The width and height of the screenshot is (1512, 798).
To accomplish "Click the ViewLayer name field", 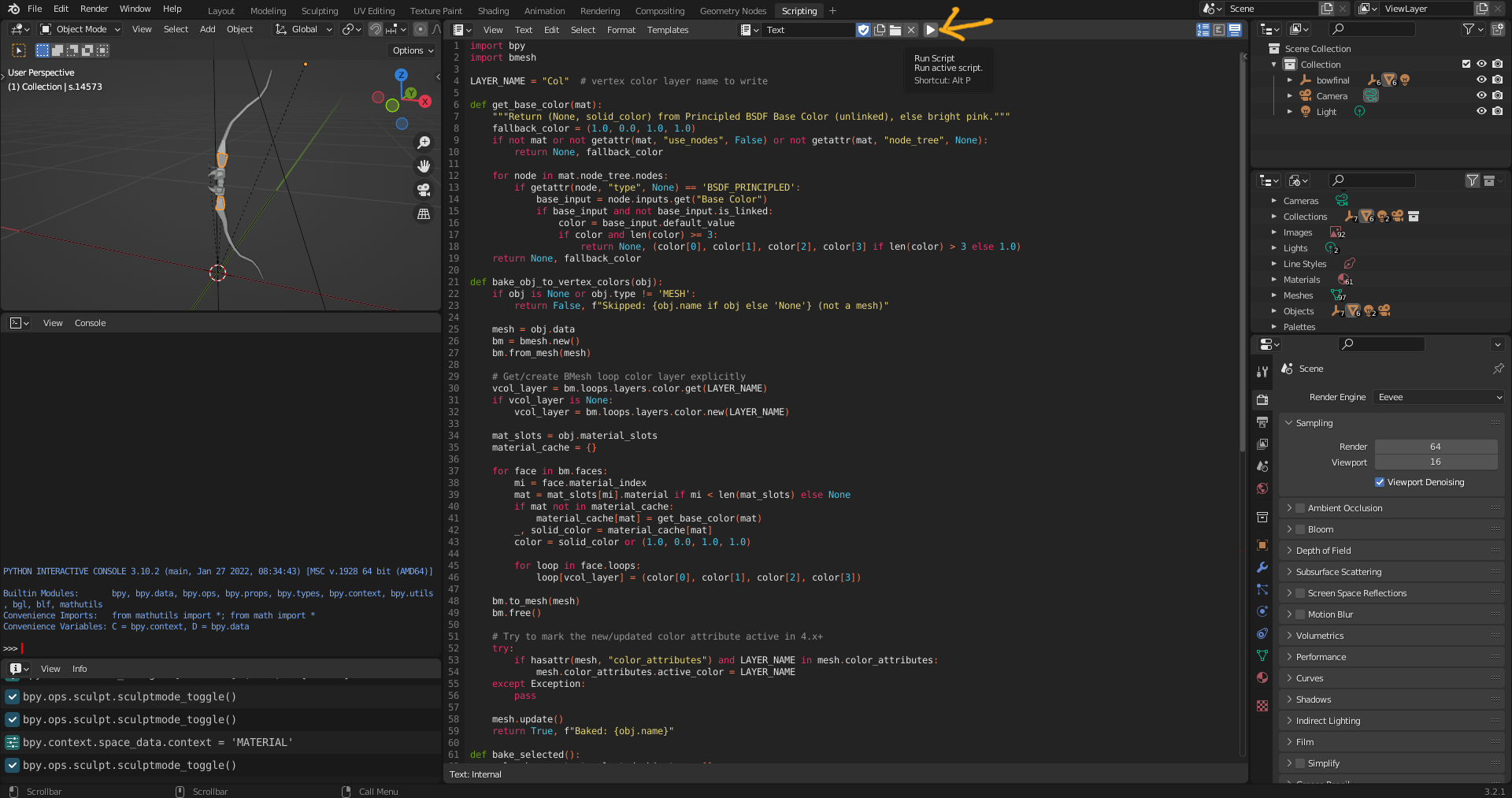I will pos(1426,9).
